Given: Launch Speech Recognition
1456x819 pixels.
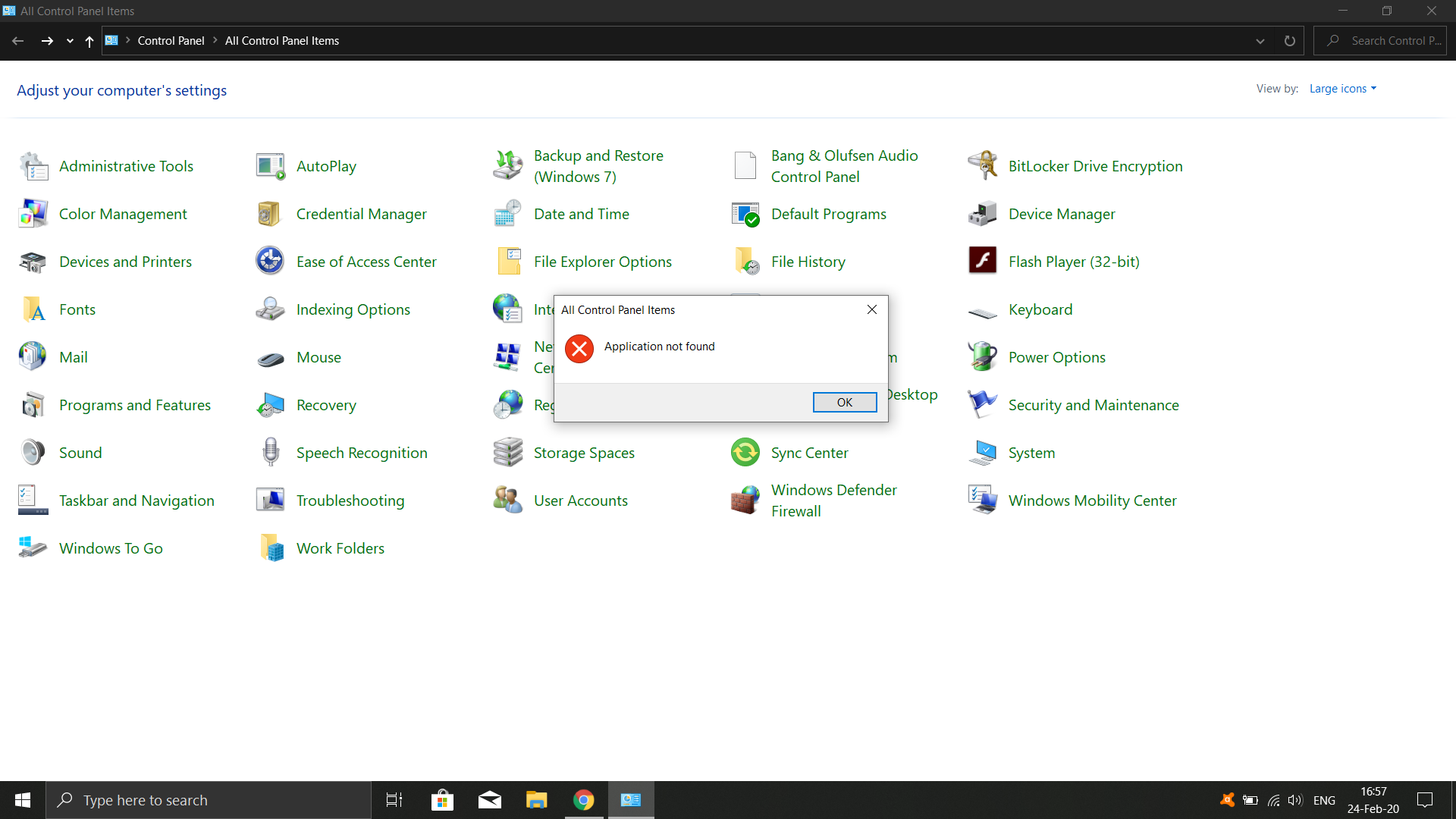Looking at the screenshot, I should (x=362, y=452).
